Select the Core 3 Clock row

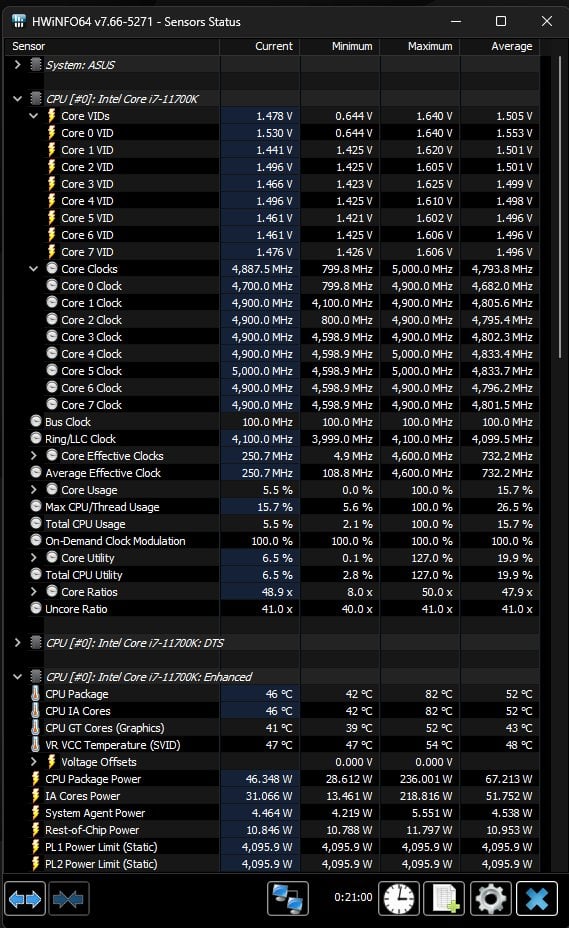tap(272, 337)
